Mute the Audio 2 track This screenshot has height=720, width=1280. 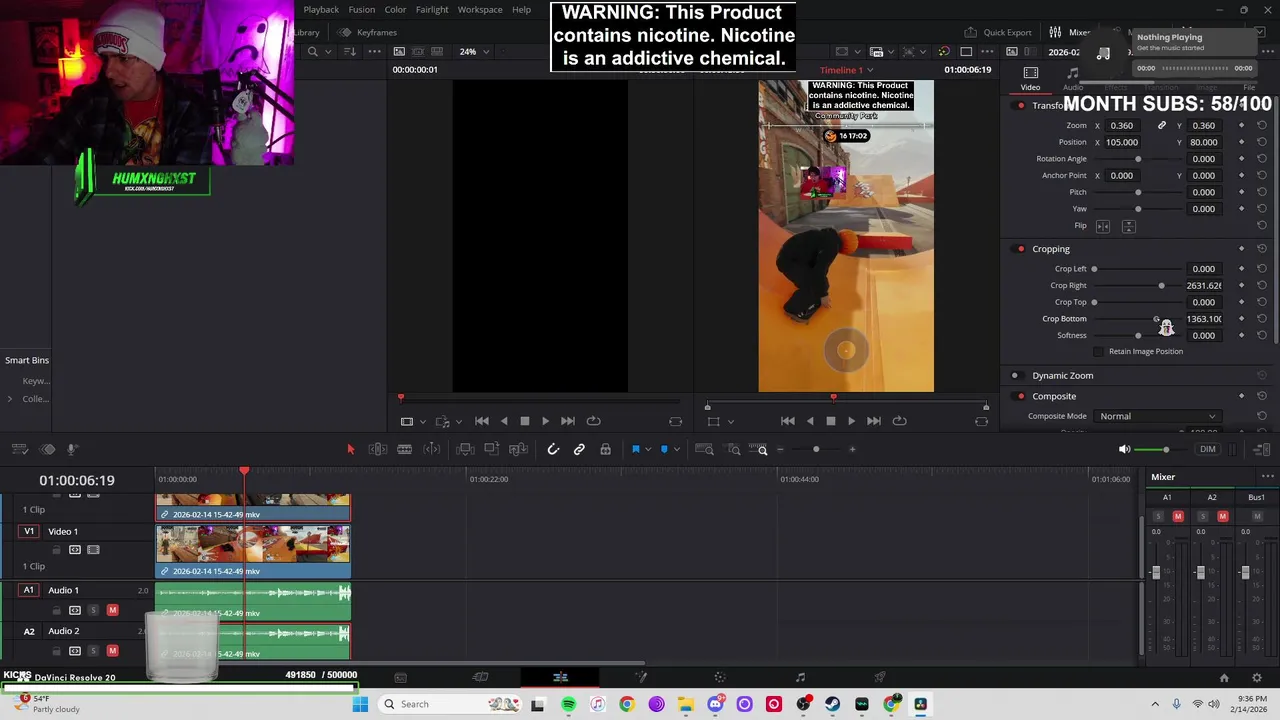pyautogui.click(x=112, y=651)
